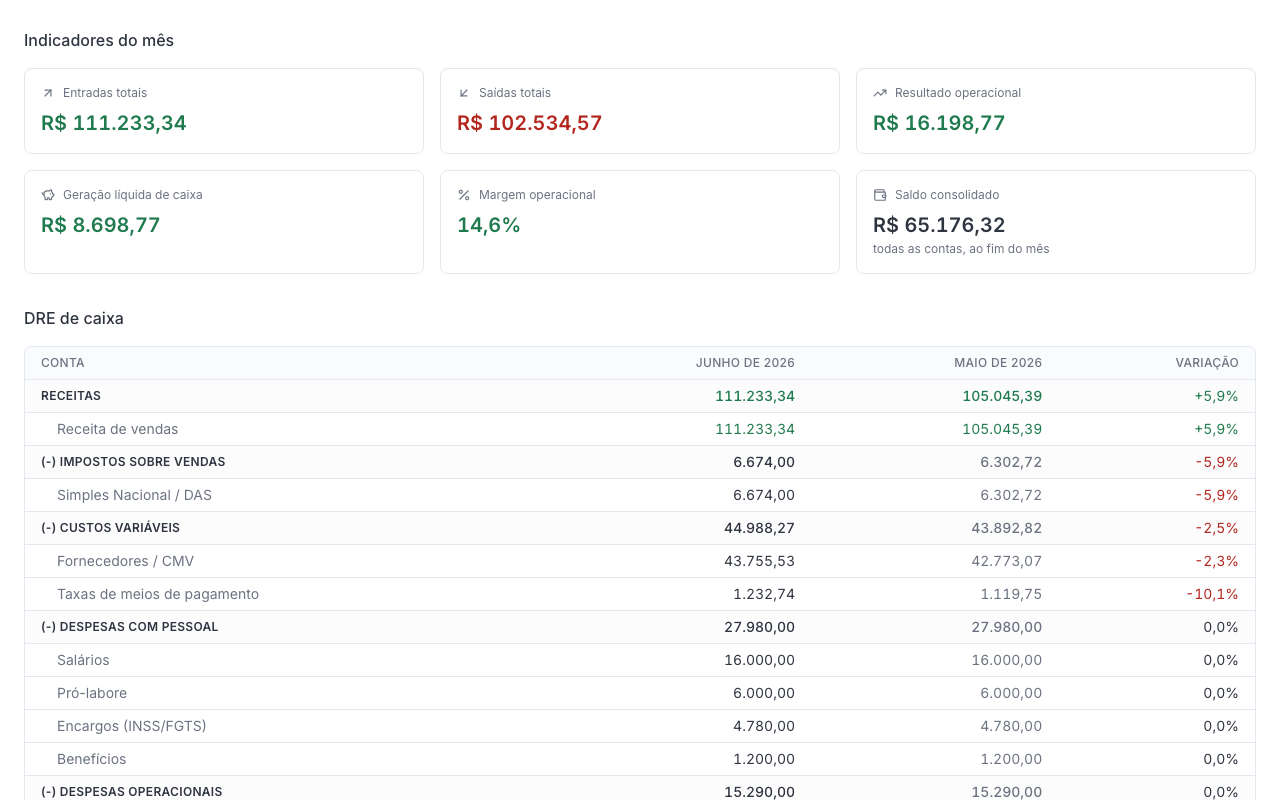Click the trend icon beside Resultado operacional
Viewport: 1280px width, 800px height.
[880, 93]
